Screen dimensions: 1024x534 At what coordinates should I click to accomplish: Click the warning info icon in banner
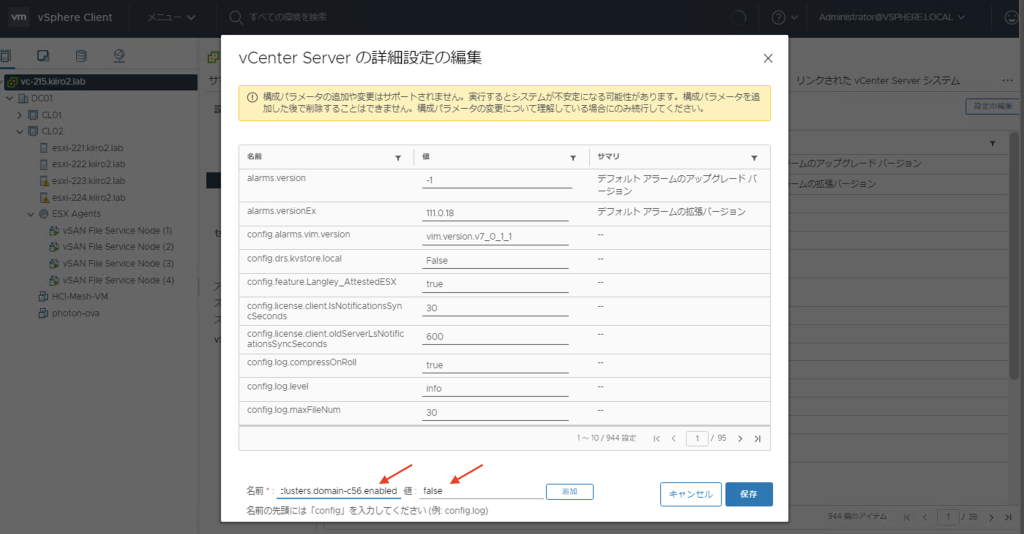252,97
